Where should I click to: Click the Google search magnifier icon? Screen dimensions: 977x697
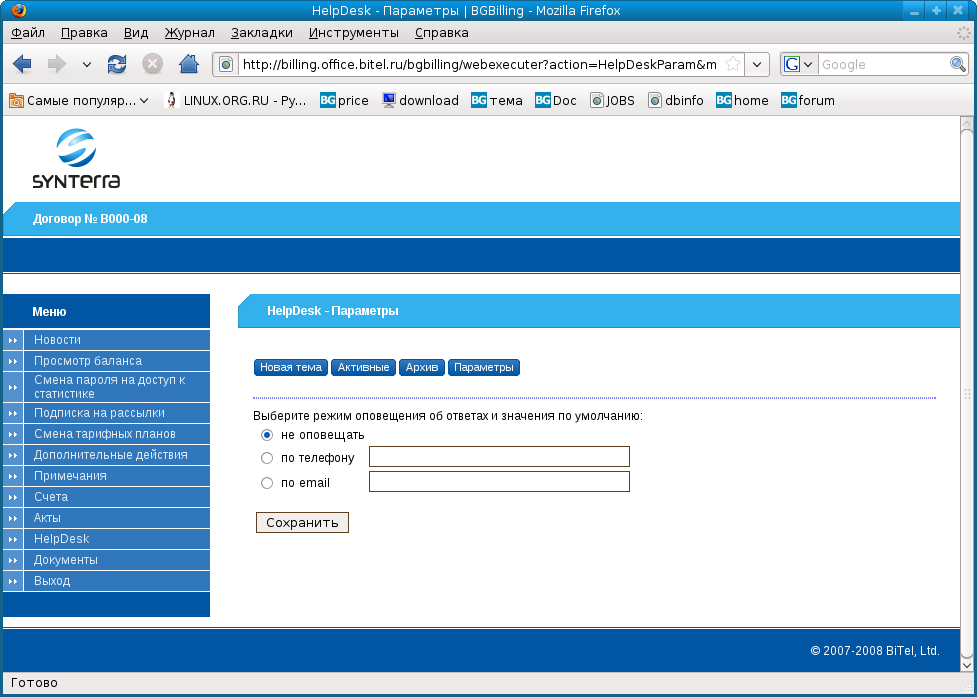pos(956,63)
